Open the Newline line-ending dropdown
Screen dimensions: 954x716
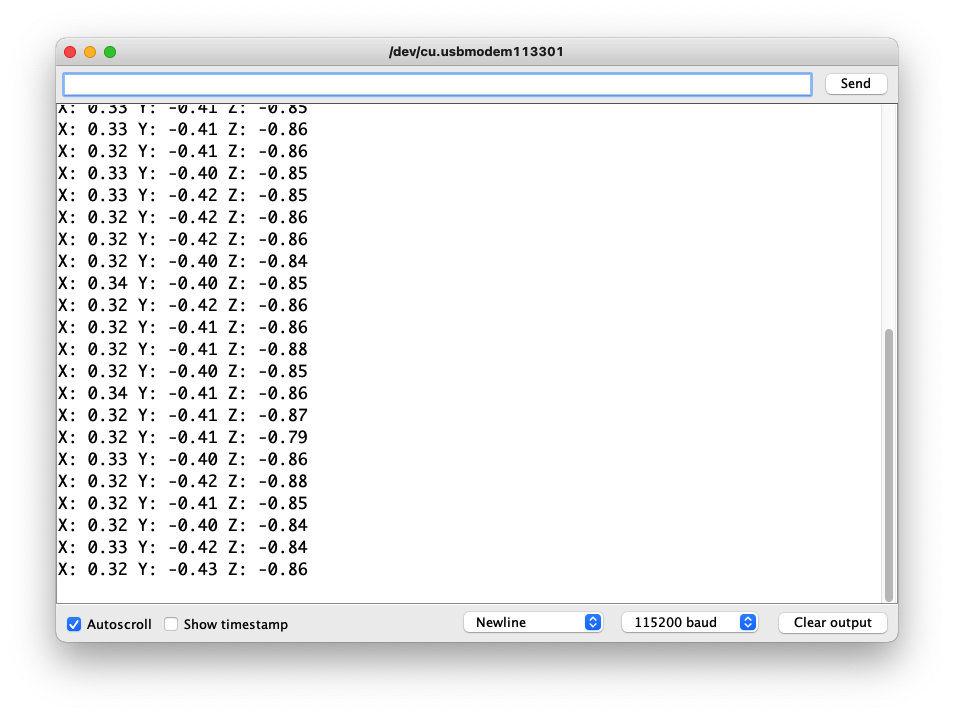point(533,622)
